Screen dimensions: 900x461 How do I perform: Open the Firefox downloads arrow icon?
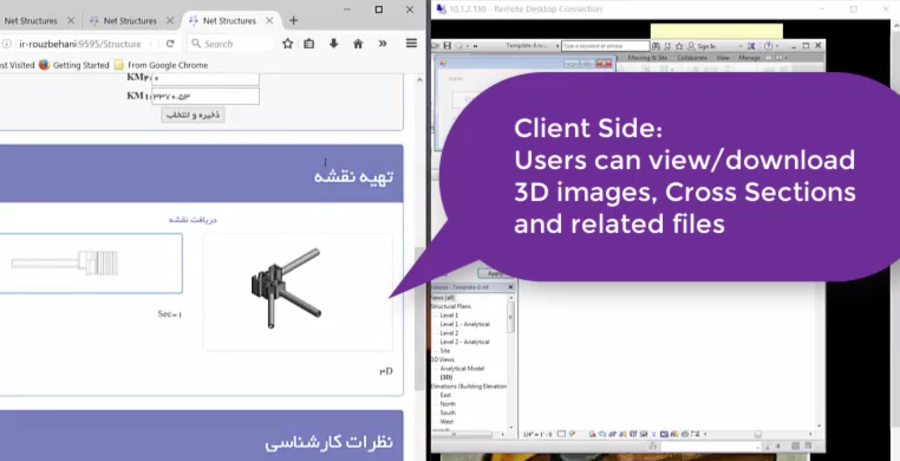pyautogui.click(x=333, y=44)
